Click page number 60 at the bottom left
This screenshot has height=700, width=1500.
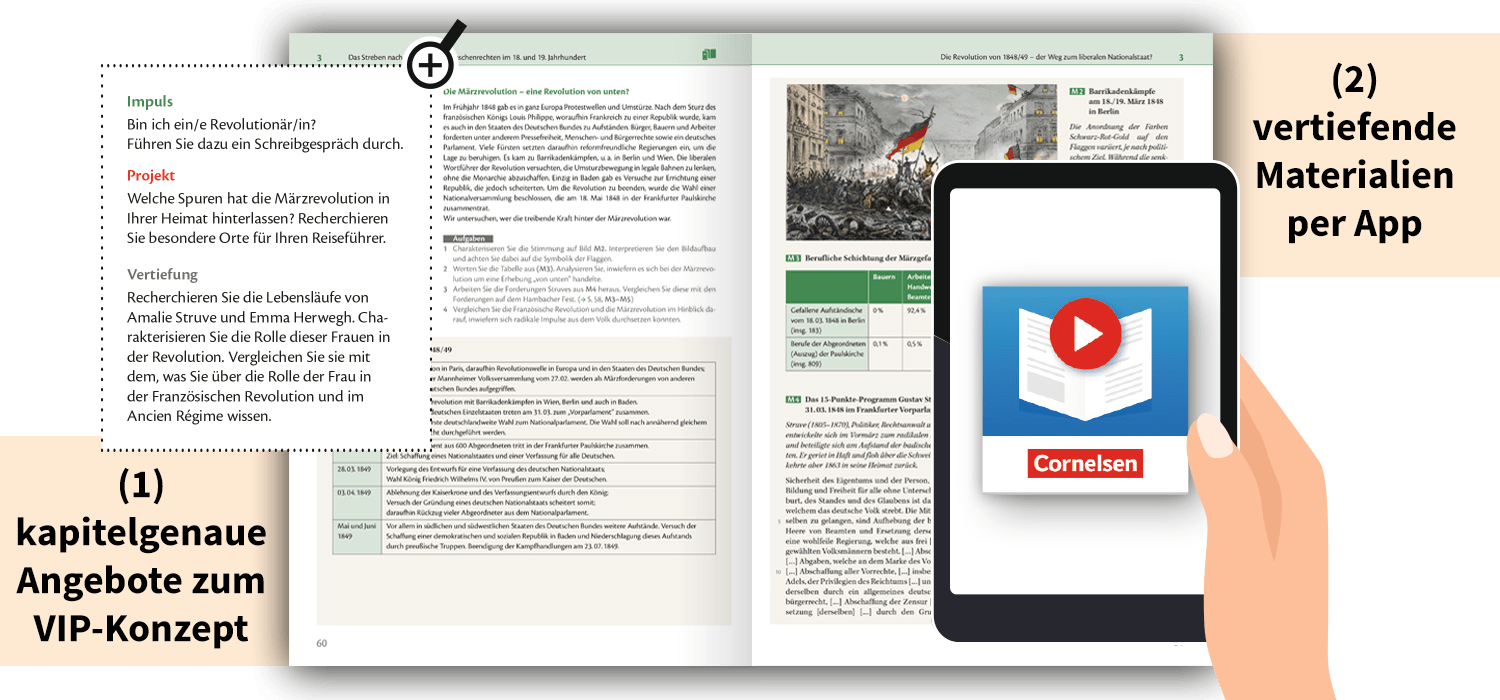point(322,643)
